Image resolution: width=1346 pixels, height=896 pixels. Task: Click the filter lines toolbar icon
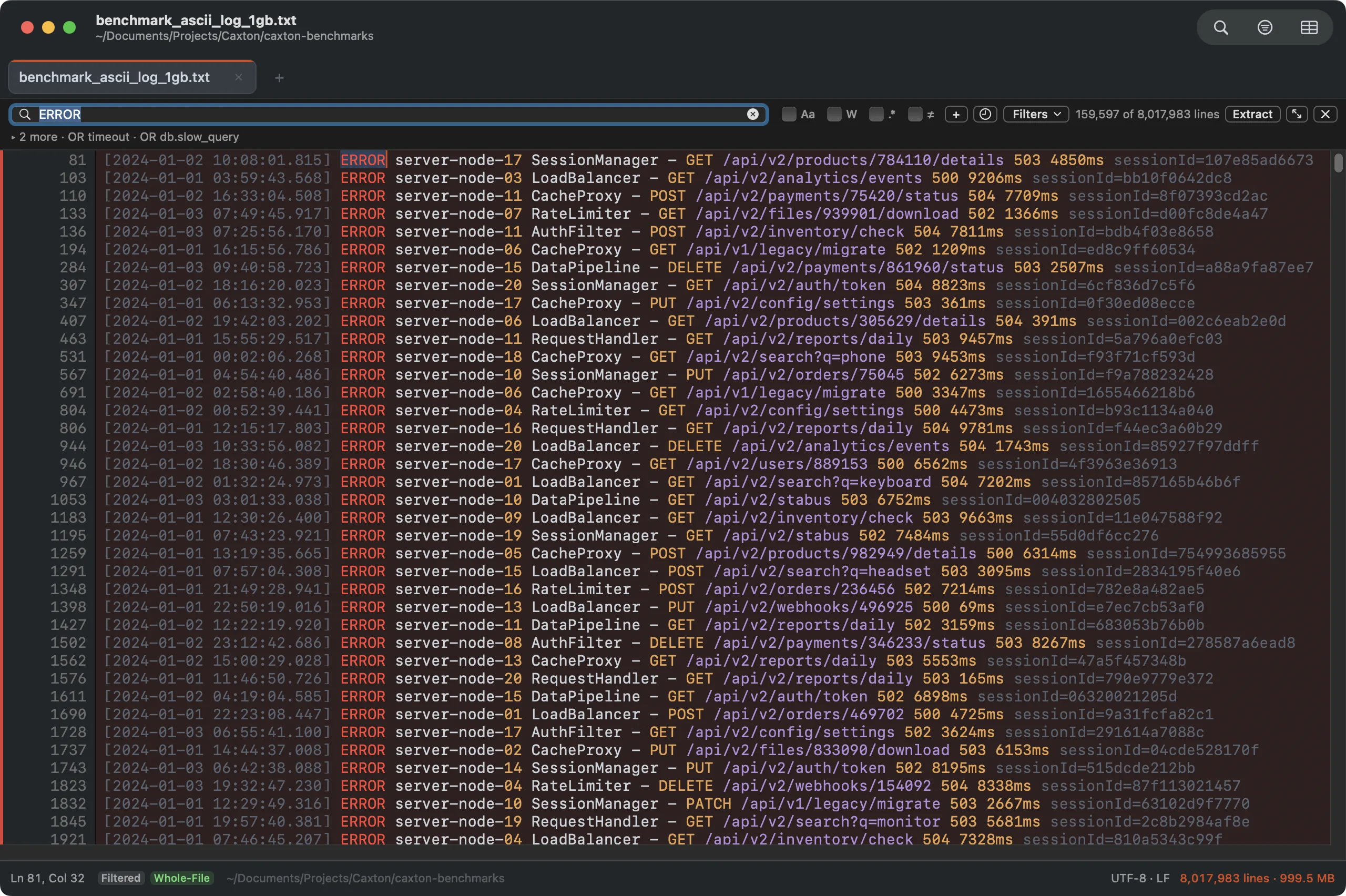[x=1265, y=27]
